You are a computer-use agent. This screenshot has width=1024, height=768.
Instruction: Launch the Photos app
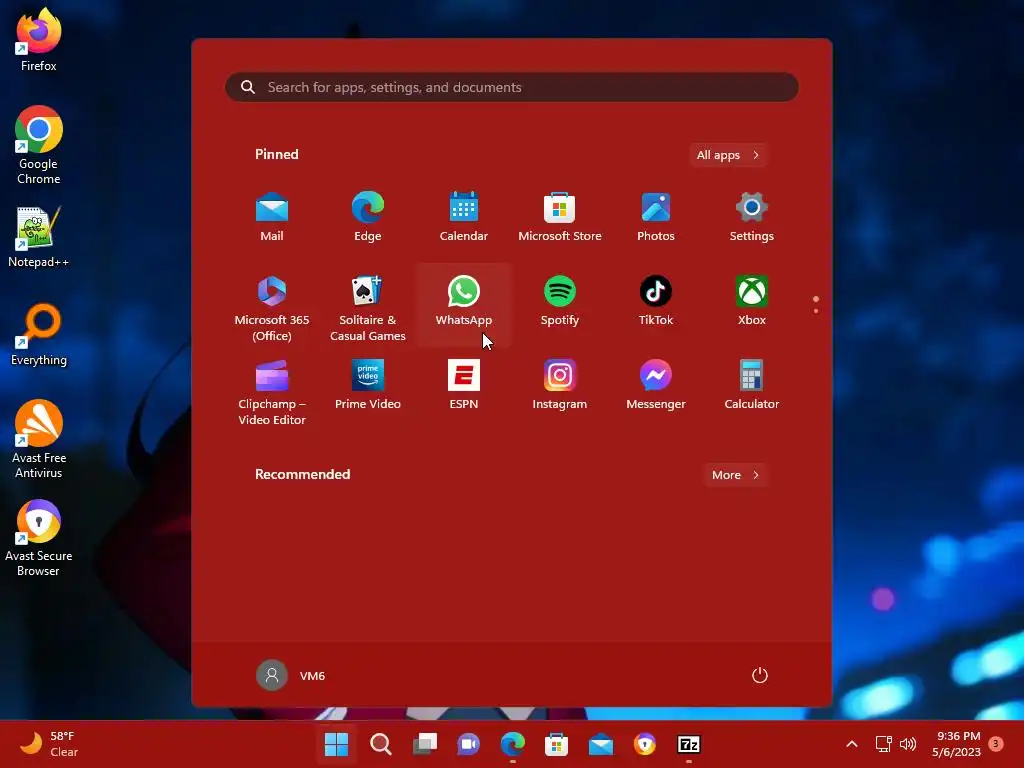click(x=656, y=217)
